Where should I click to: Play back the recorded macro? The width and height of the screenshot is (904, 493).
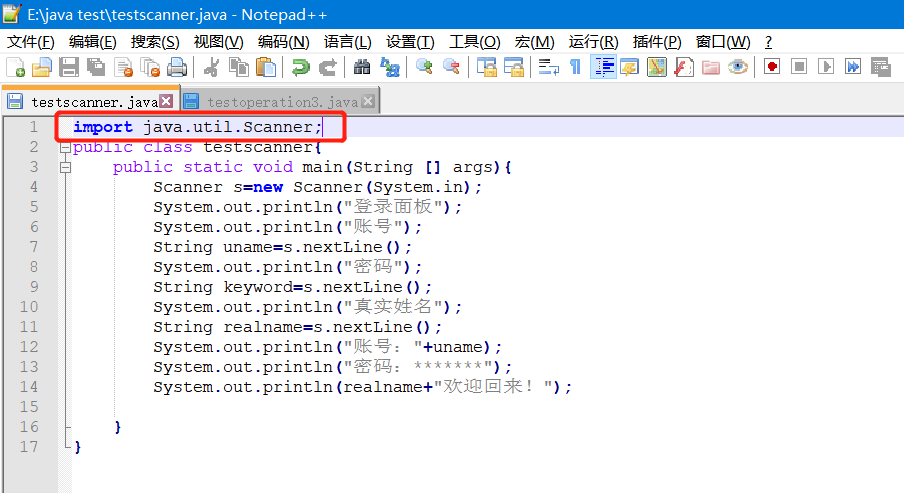826,67
